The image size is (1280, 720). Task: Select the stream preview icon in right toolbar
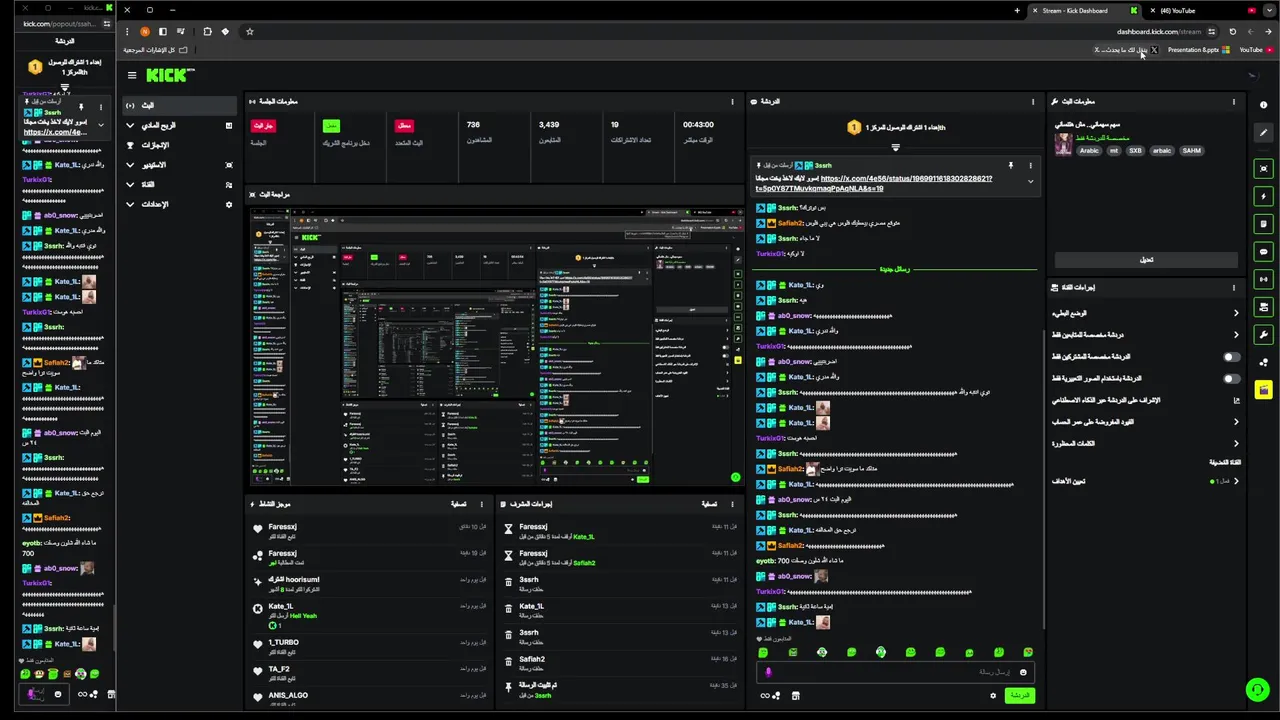pos(1264,168)
